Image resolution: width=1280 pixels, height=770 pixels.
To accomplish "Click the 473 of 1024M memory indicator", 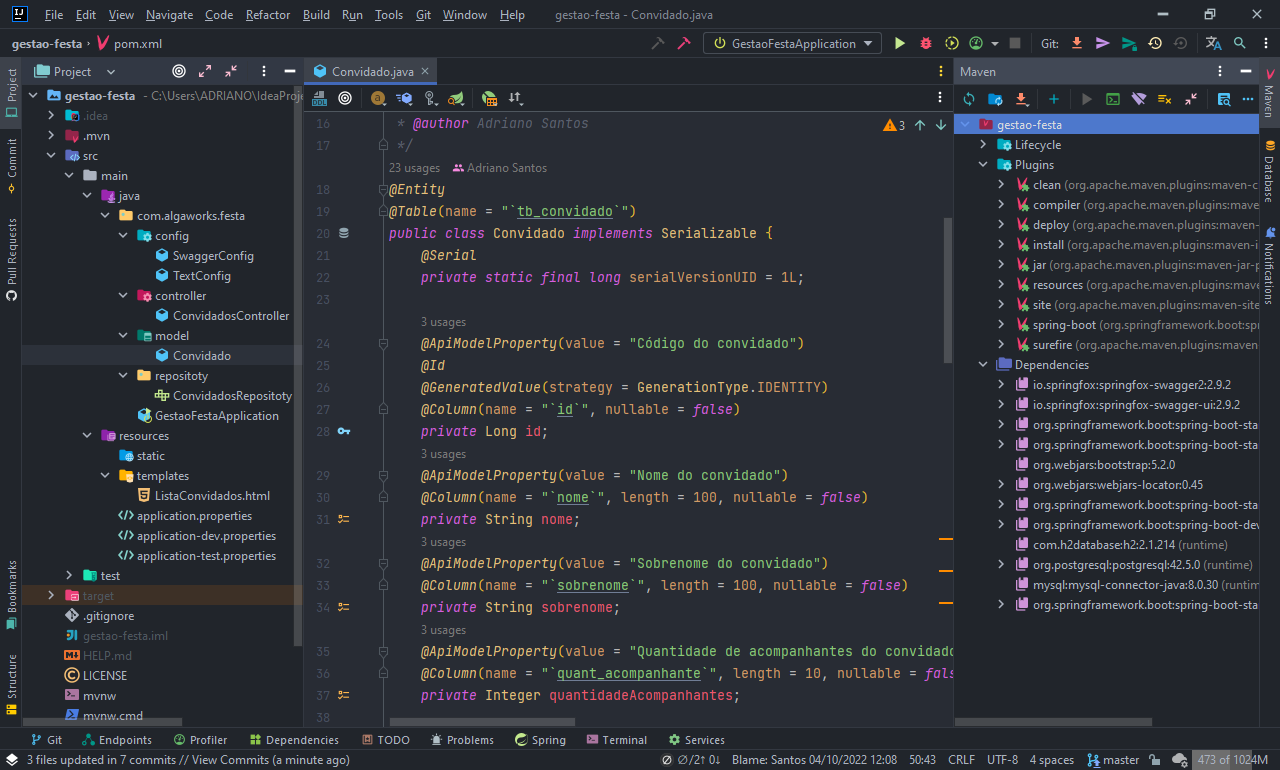I will [1232, 759].
